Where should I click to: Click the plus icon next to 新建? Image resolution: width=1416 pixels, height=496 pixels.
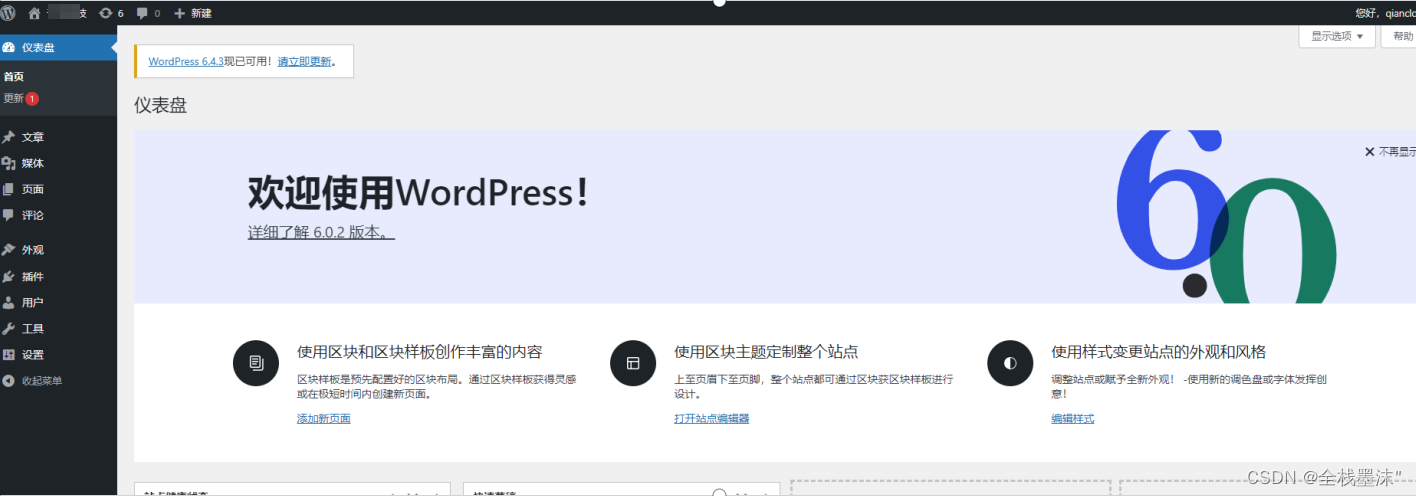[180, 13]
